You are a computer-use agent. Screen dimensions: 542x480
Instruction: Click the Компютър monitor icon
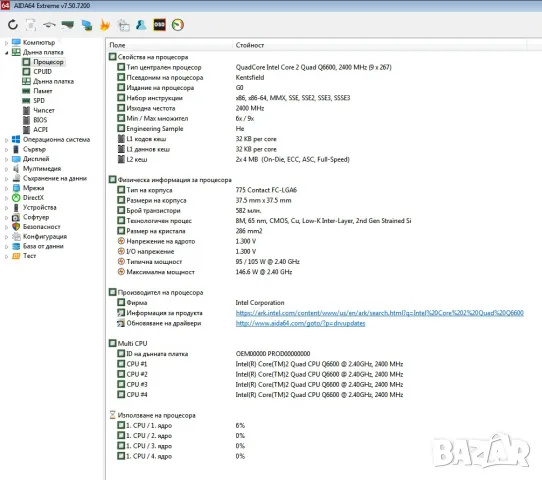click(x=16, y=42)
